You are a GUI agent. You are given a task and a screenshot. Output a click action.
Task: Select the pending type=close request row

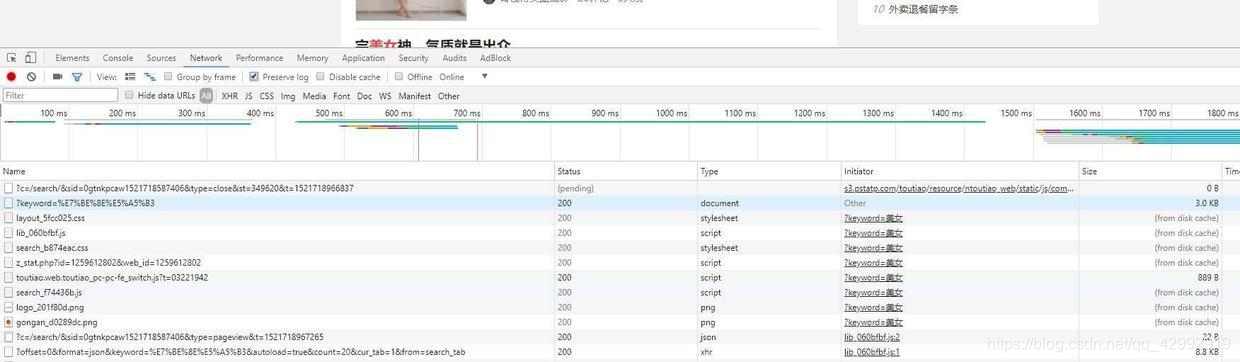620,188
